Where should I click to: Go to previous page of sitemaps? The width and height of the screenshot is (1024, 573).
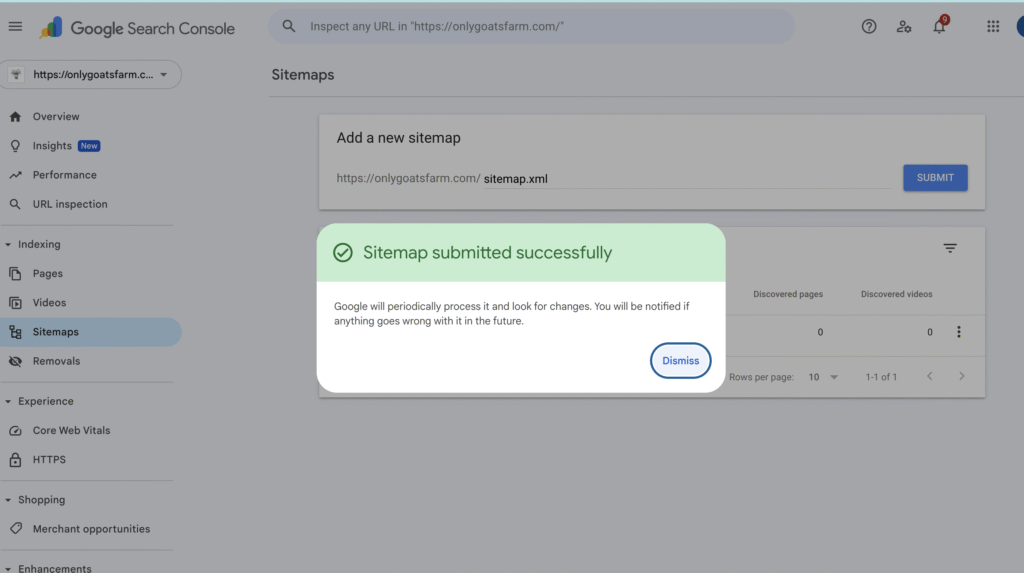[929, 376]
